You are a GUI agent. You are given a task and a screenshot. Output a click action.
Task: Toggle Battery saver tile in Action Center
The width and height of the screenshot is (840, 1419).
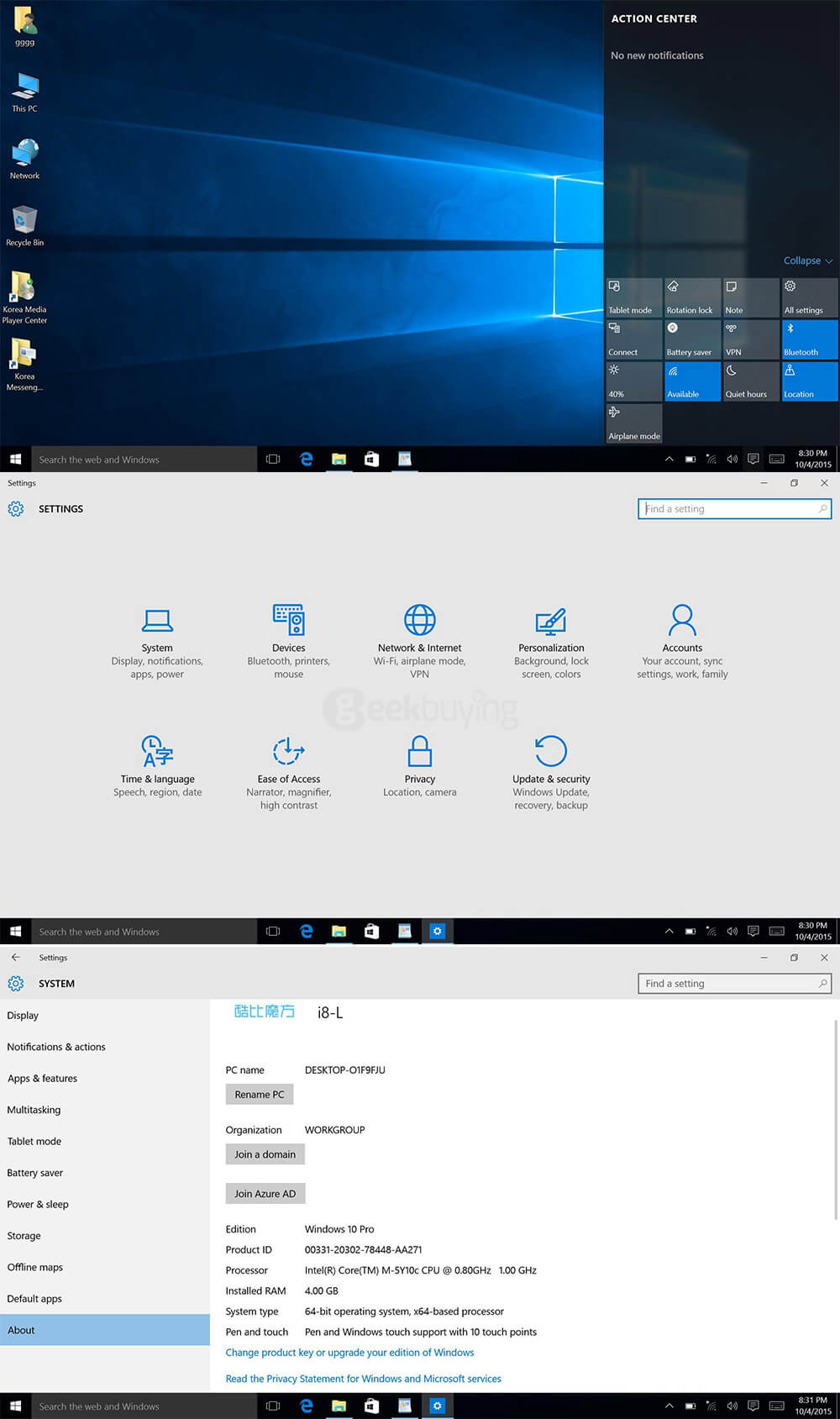coord(693,339)
